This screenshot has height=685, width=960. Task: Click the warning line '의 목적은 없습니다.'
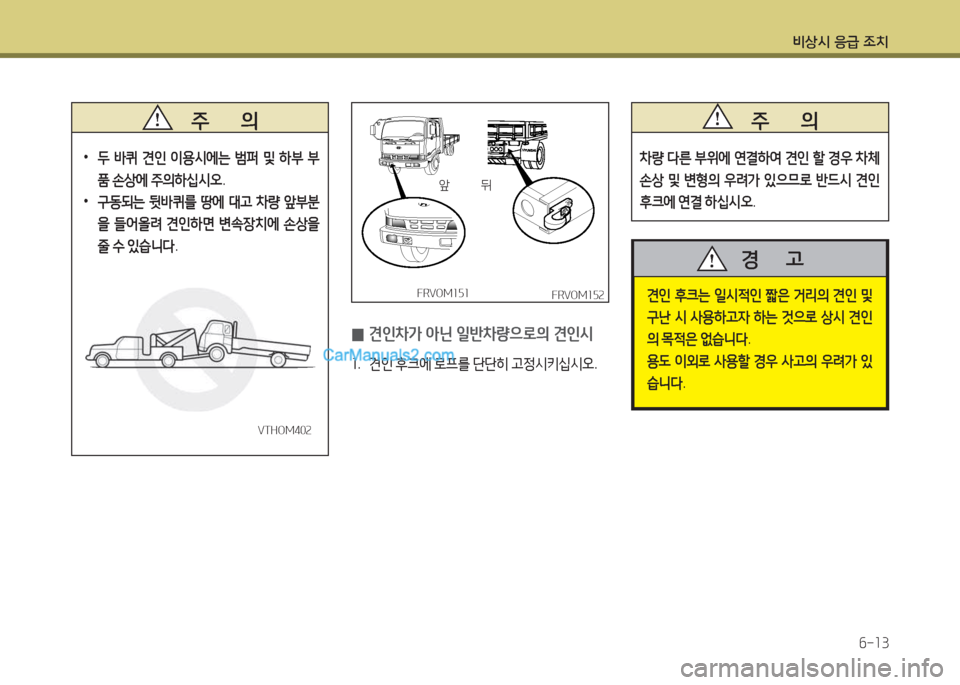pyautogui.click(x=698, y=339)
